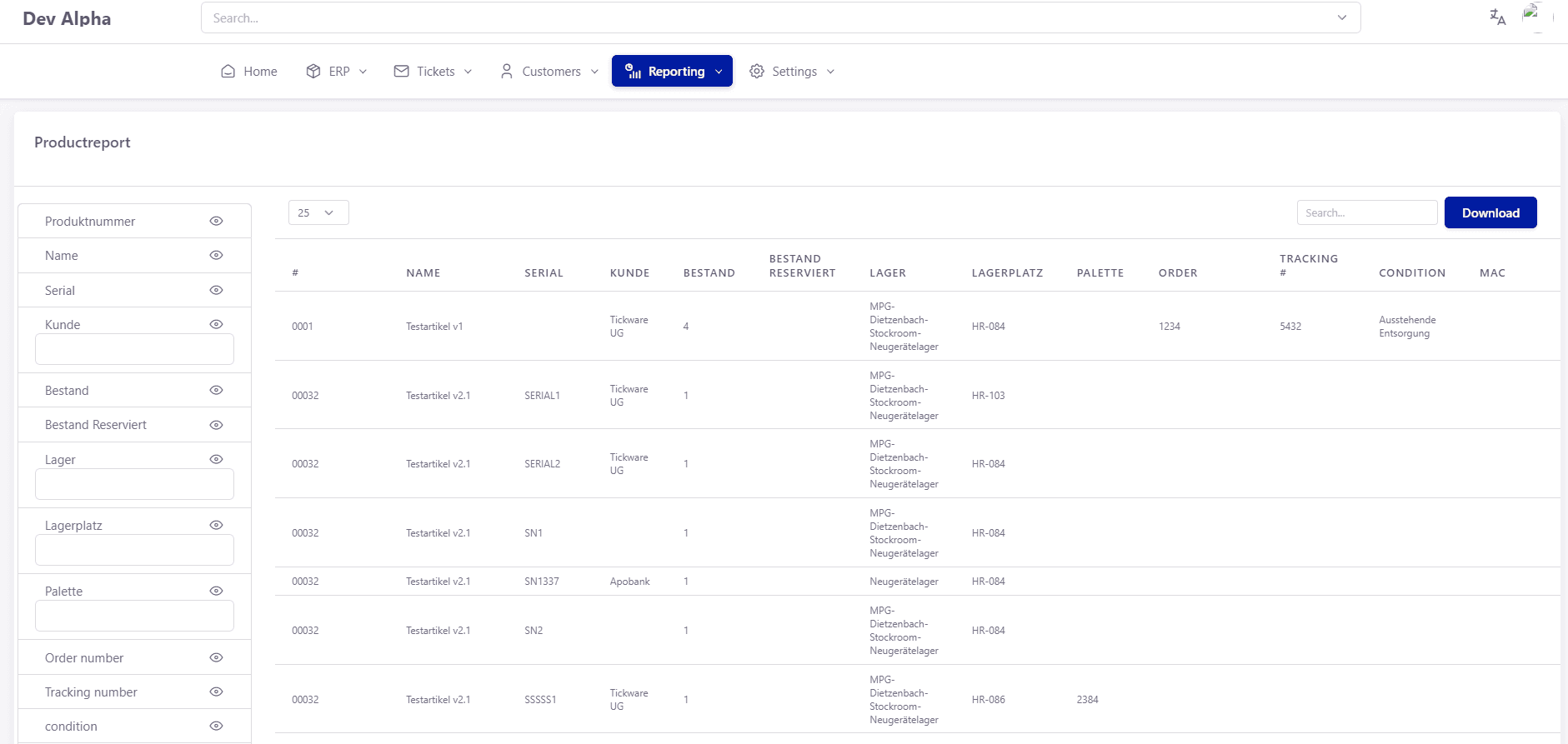Click the Lager filter input
The height and width of the screenshot is (744, 1568).
(x=134, y=484)
